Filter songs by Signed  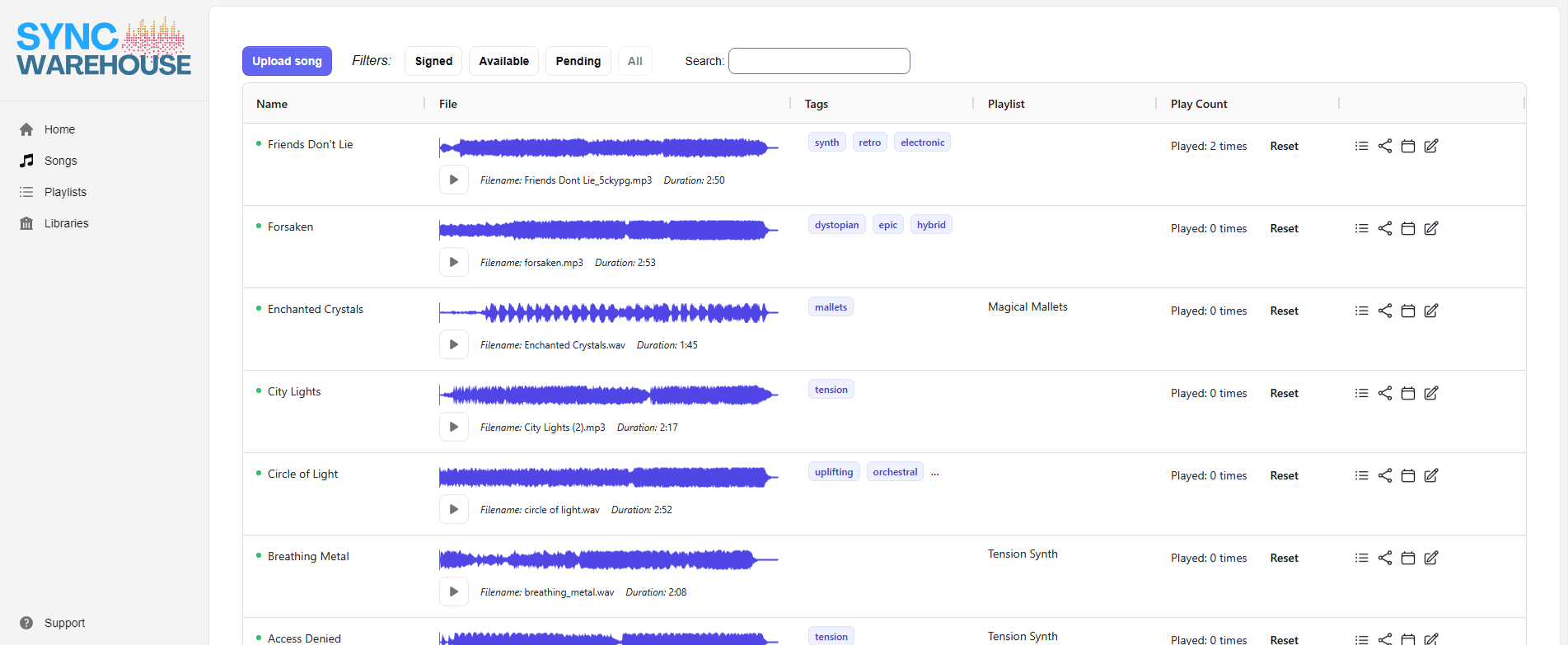pos(433,61)
